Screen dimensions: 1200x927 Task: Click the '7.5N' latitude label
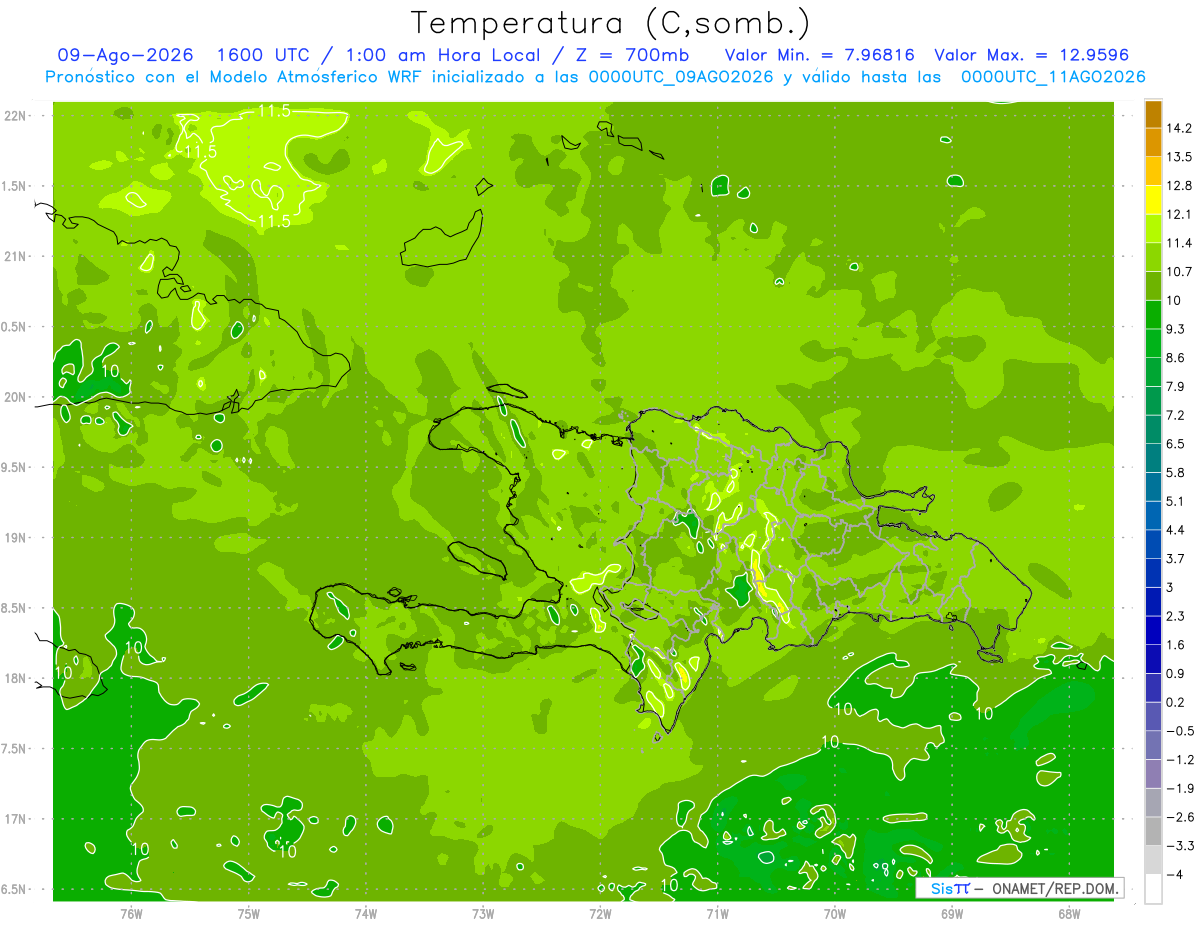(x=15, y=749)
